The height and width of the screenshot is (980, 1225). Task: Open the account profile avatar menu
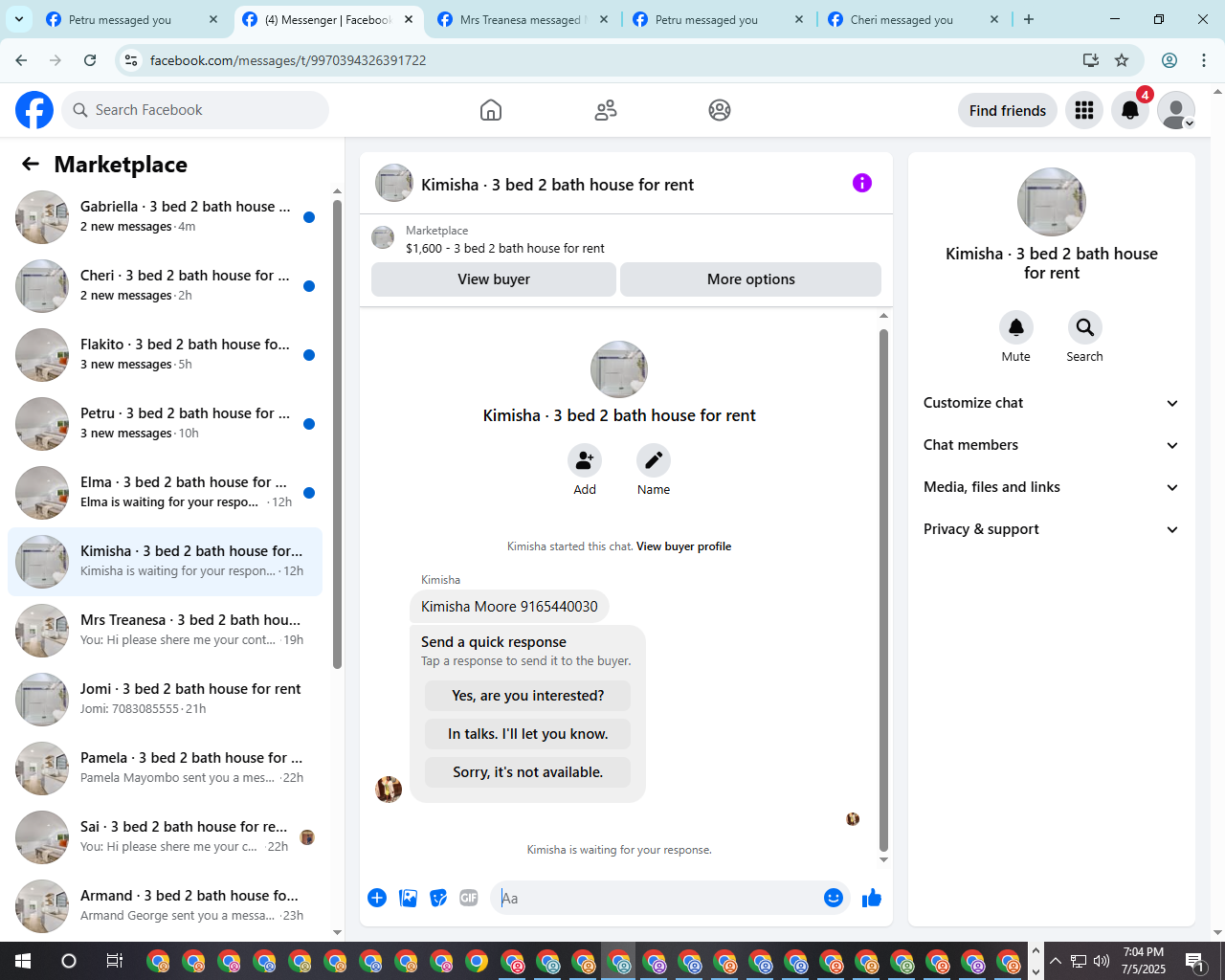click(x=1176, y=110)
